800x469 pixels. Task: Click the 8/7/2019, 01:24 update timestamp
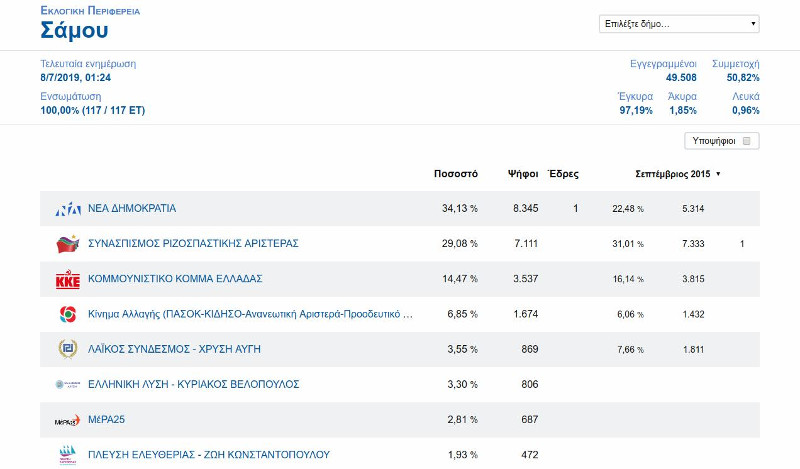[x=76, y=78]
